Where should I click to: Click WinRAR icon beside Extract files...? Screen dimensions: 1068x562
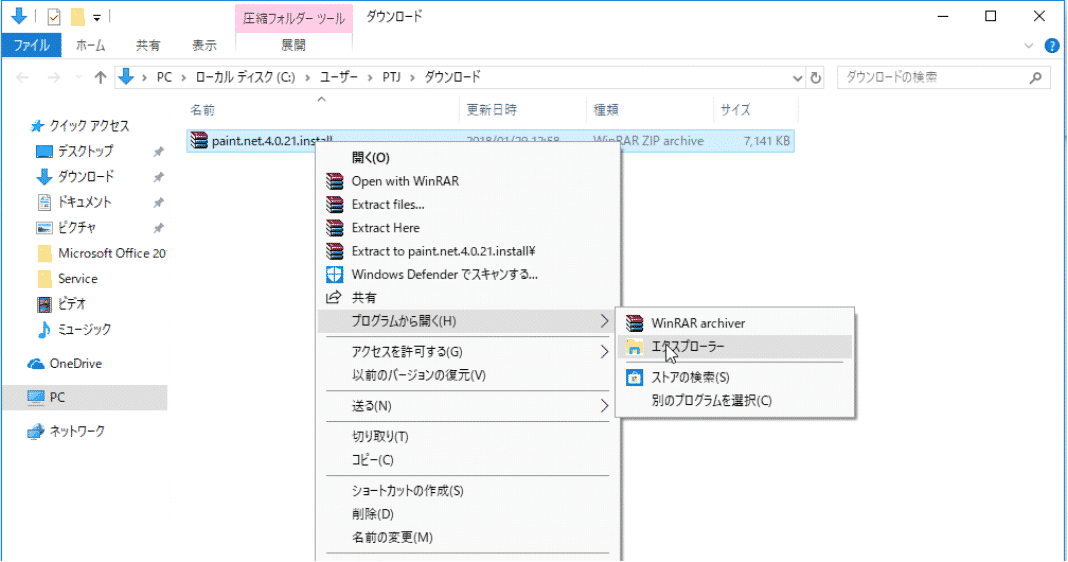pos(334,204)
